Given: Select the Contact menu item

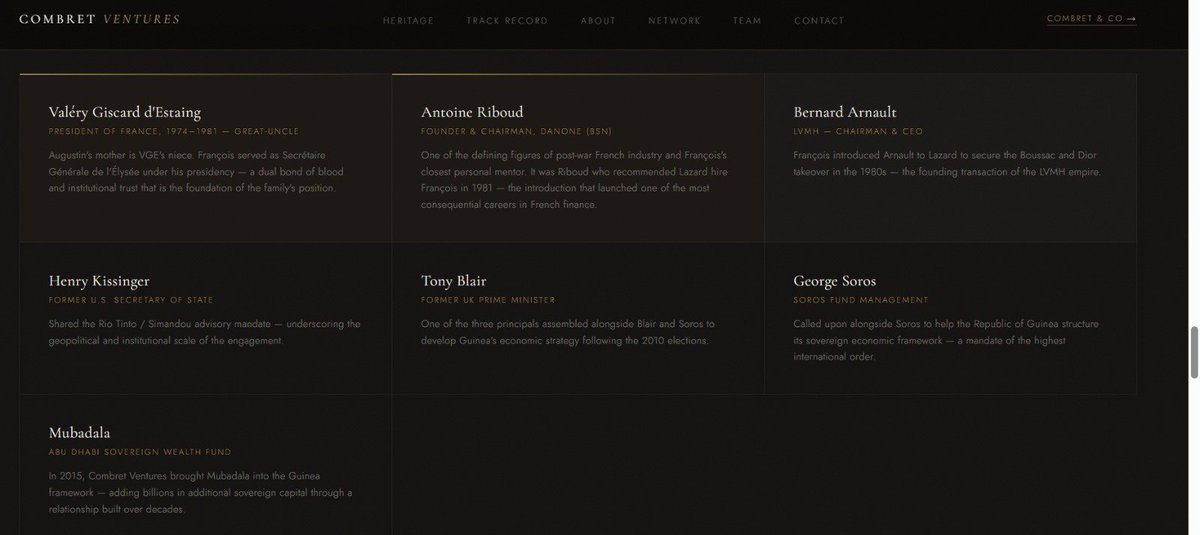Looking at the screenshot, I should [x=819, y=21].
